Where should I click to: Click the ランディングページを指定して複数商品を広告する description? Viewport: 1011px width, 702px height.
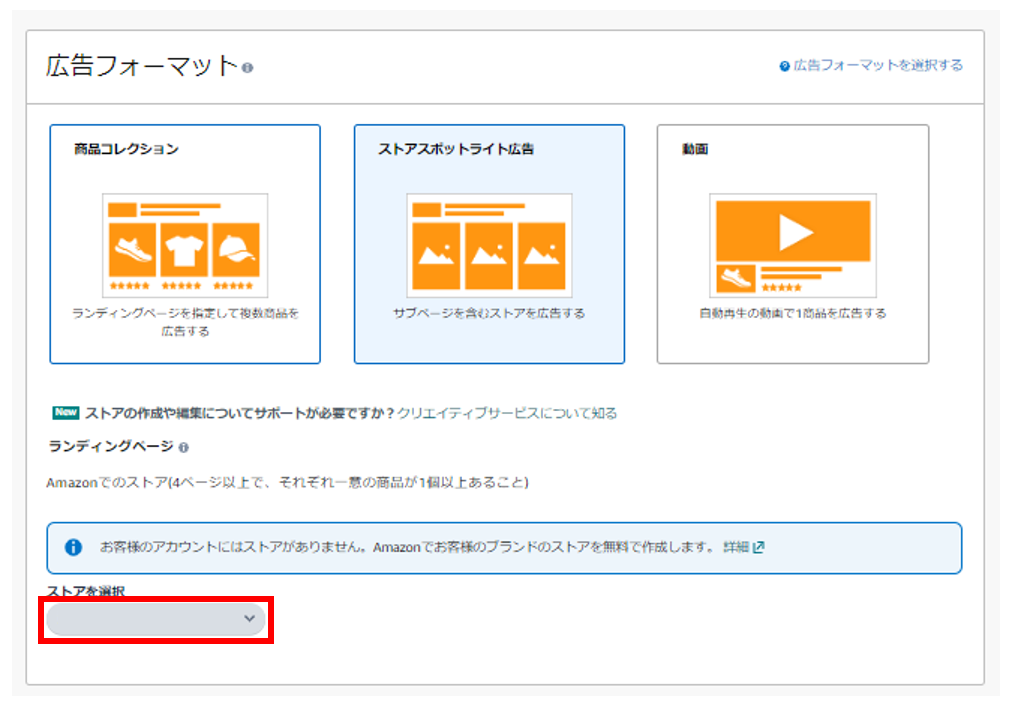pyautogui.click(x=185, y=322)
